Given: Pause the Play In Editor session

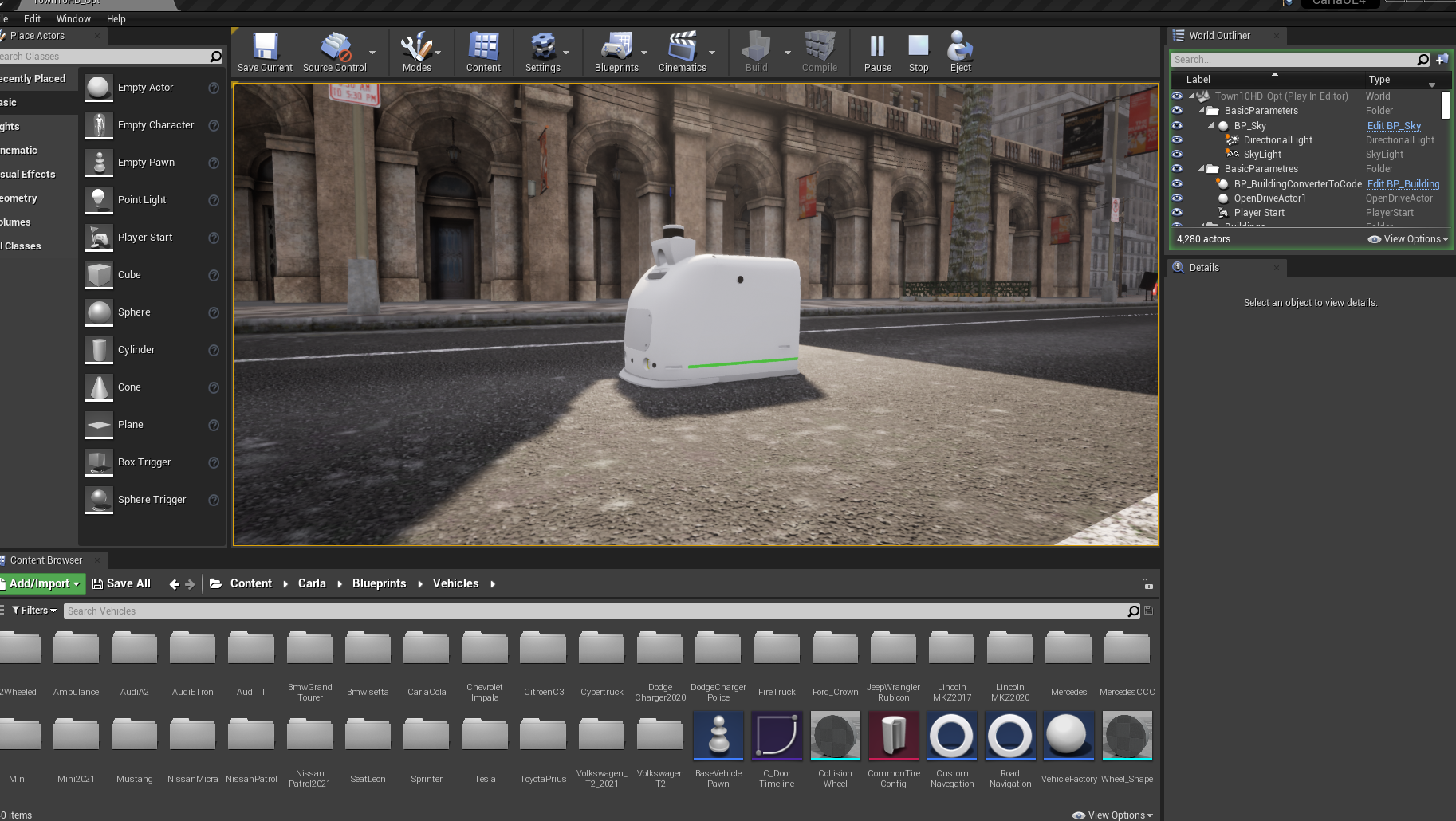Looking at the screenshot, I should 877,51.
